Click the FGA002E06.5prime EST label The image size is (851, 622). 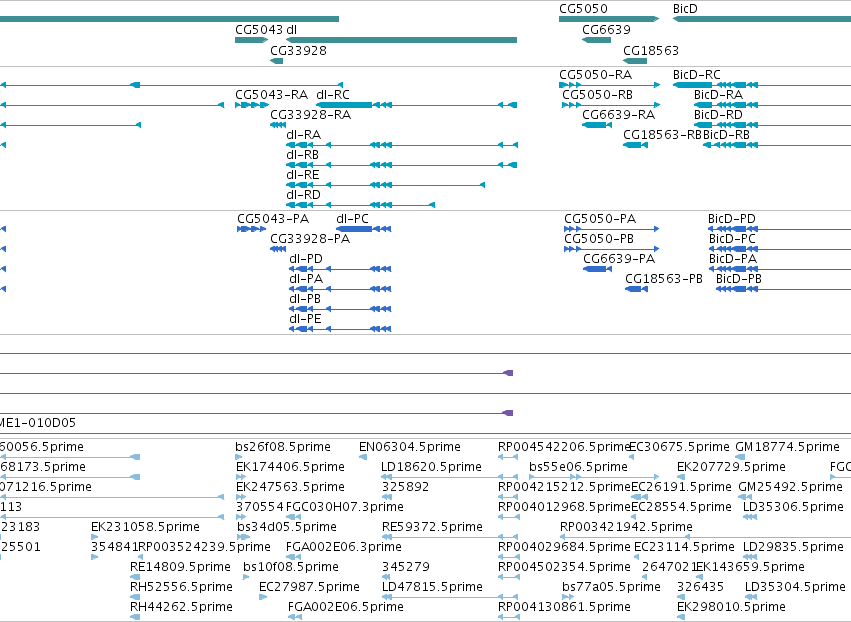pyautogui.click(x=346, y=607)
